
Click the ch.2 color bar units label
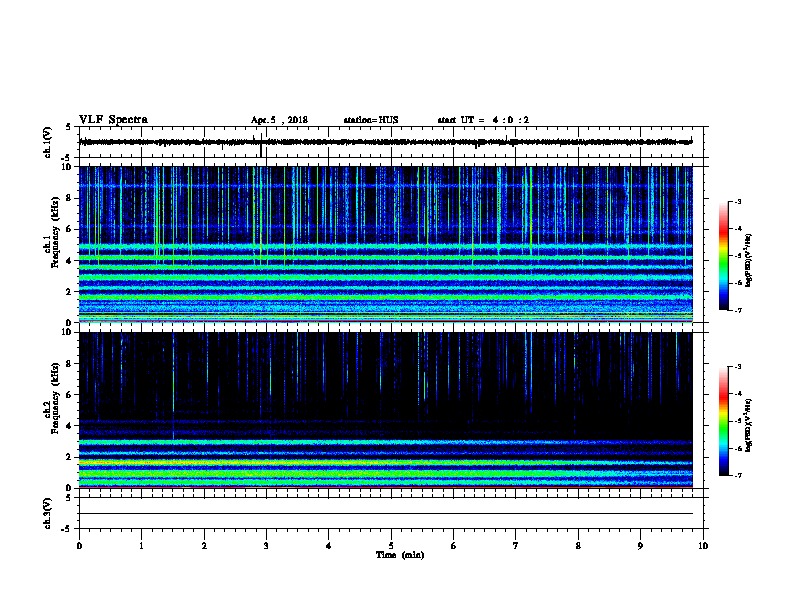pyautogui.click(x=748, y=425)
